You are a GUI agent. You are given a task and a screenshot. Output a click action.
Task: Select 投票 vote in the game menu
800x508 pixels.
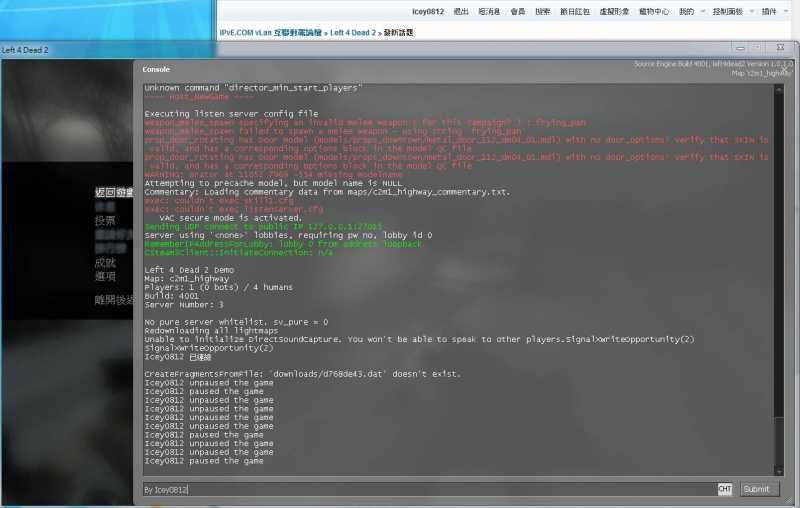[x=105, y=220]
